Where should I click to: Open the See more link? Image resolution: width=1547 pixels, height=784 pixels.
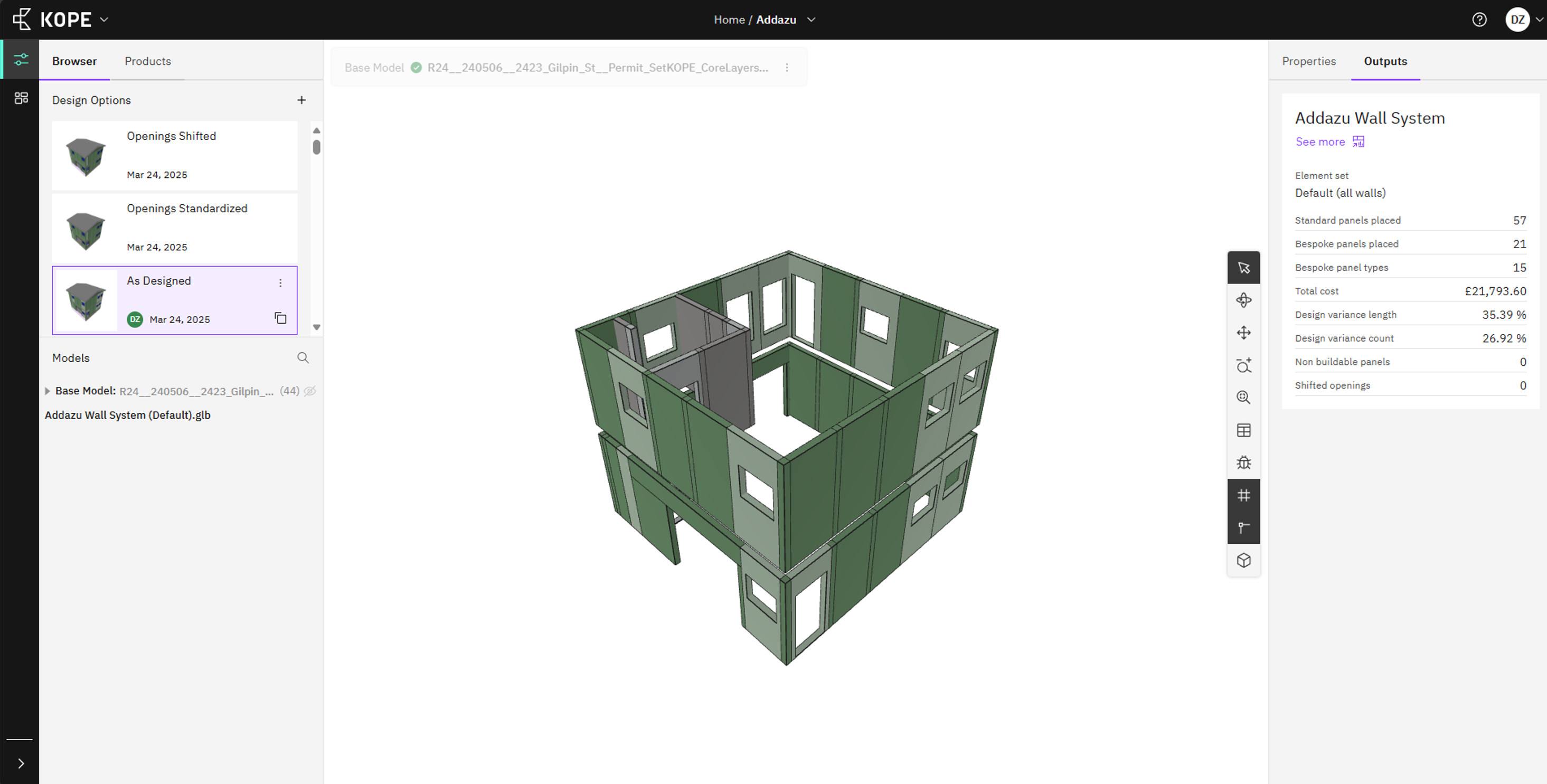[x=1320, y=141]
